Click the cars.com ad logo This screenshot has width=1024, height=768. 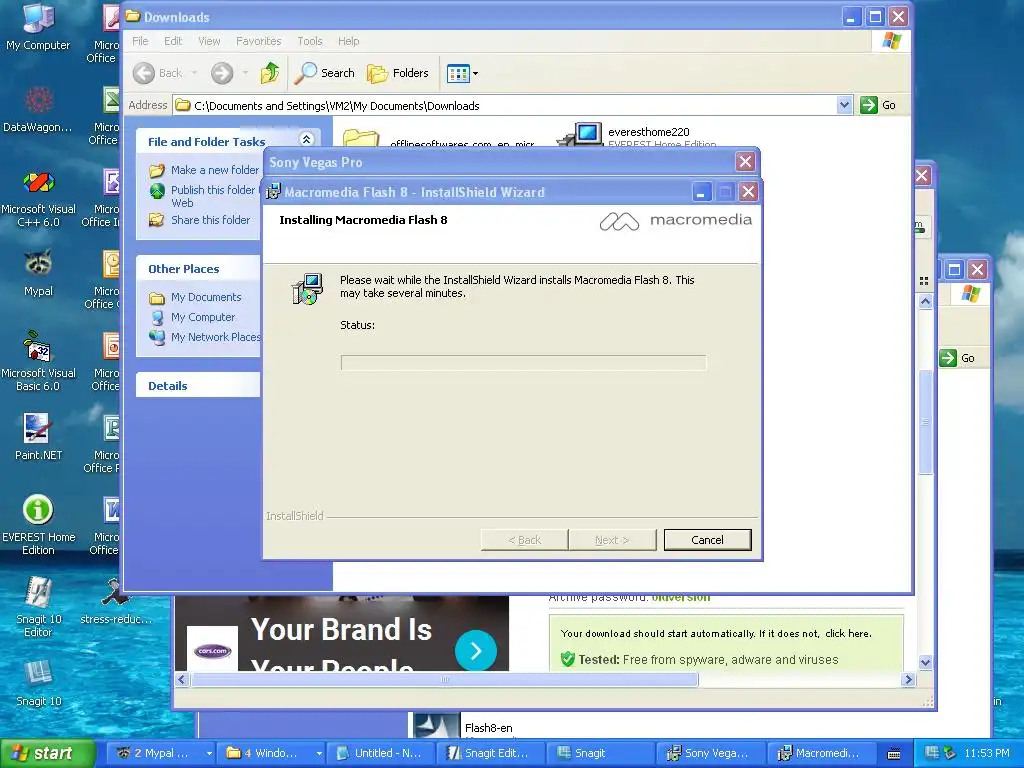pos(212,650)
